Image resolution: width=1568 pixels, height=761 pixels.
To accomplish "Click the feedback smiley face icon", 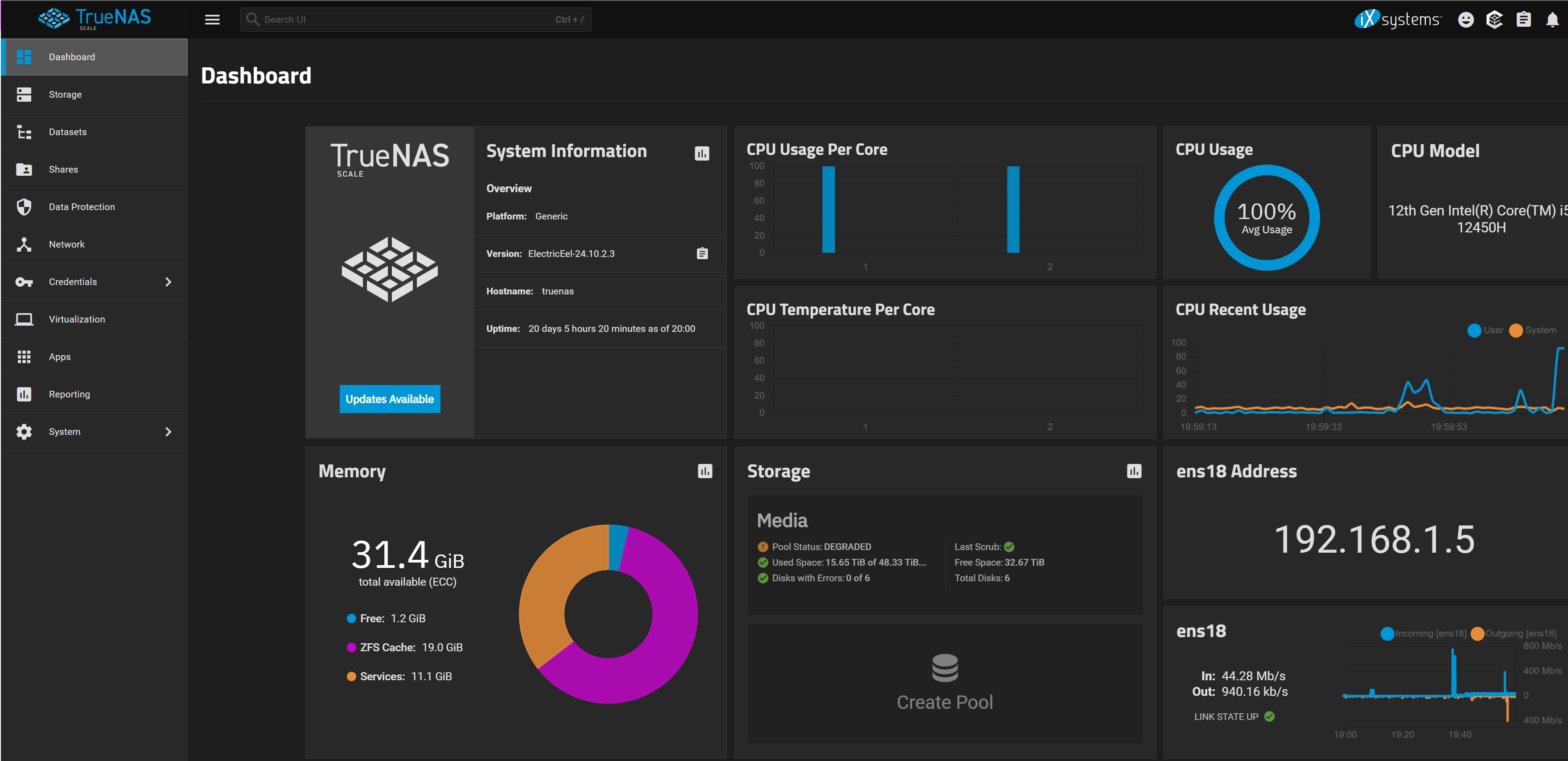I will 1466,20.
